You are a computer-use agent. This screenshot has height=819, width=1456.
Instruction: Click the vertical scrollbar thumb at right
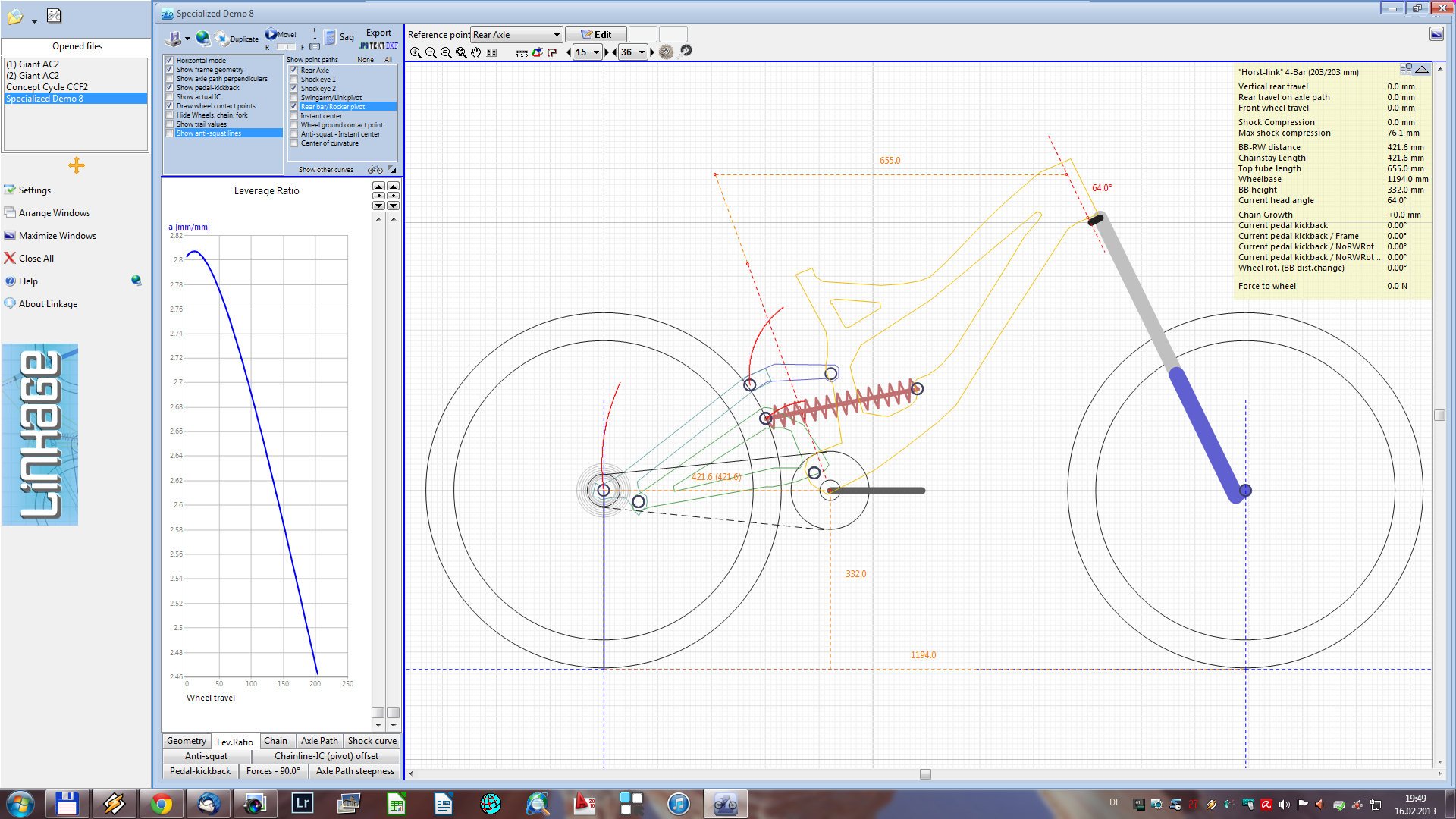(x=1439, y=416)
